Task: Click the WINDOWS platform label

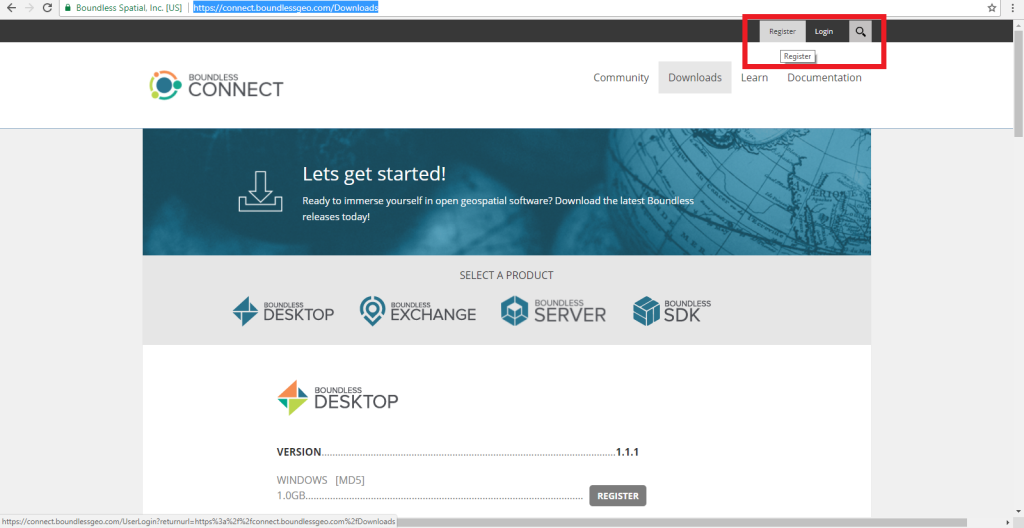Action: (302, 480)
